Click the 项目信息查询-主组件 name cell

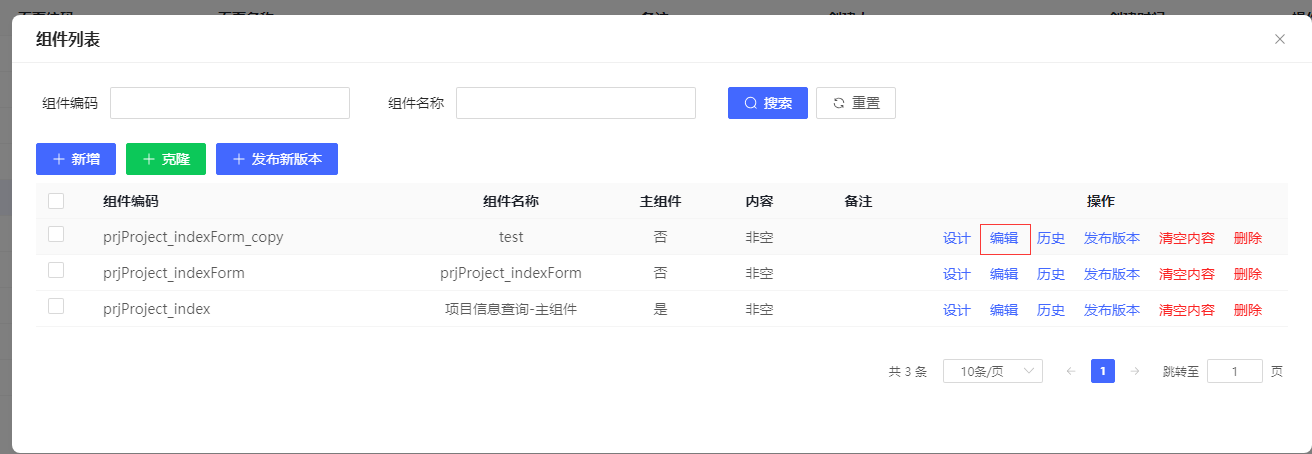[511, 309]
